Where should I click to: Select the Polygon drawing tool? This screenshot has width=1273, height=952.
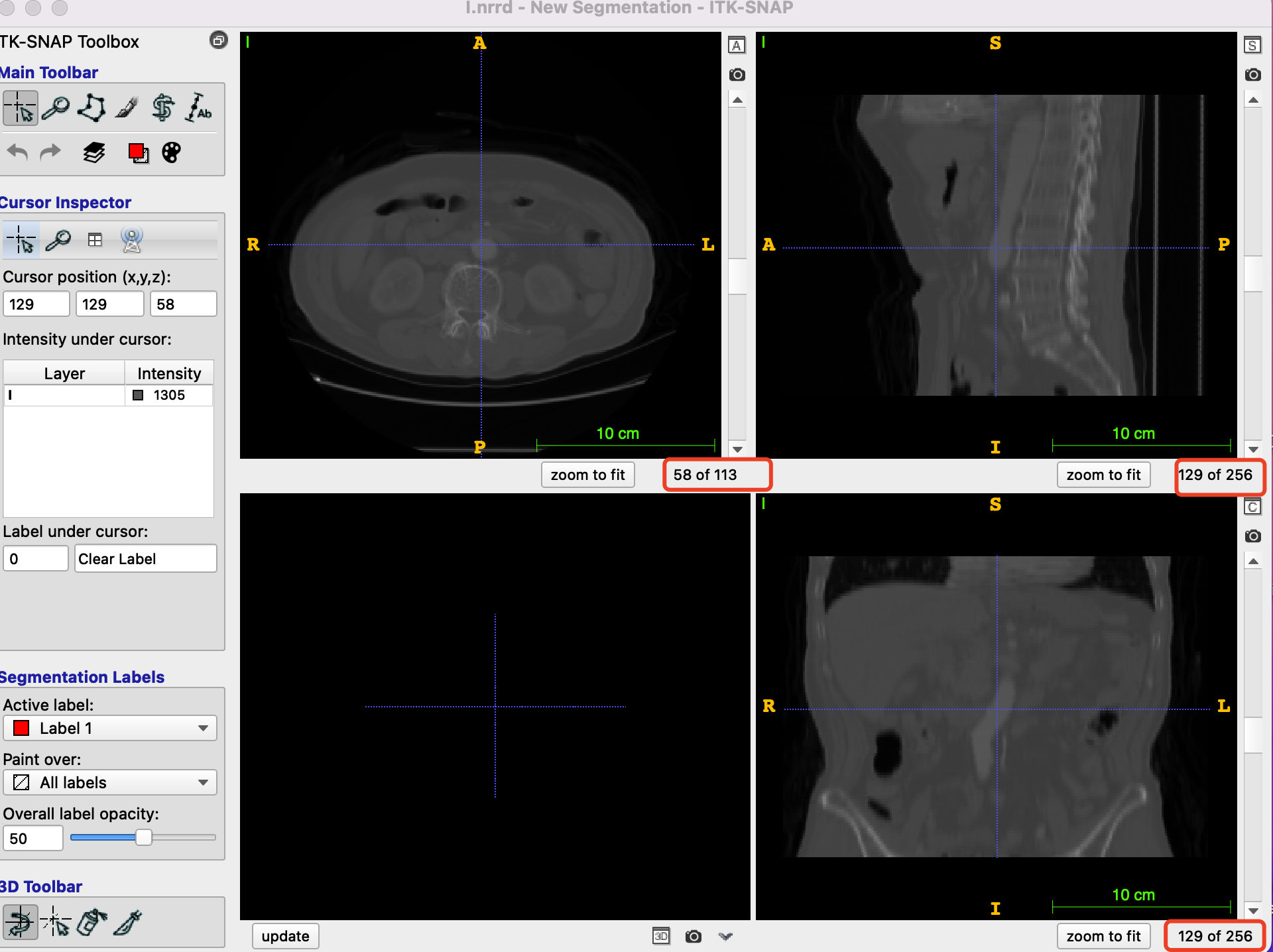pos(91,108)
